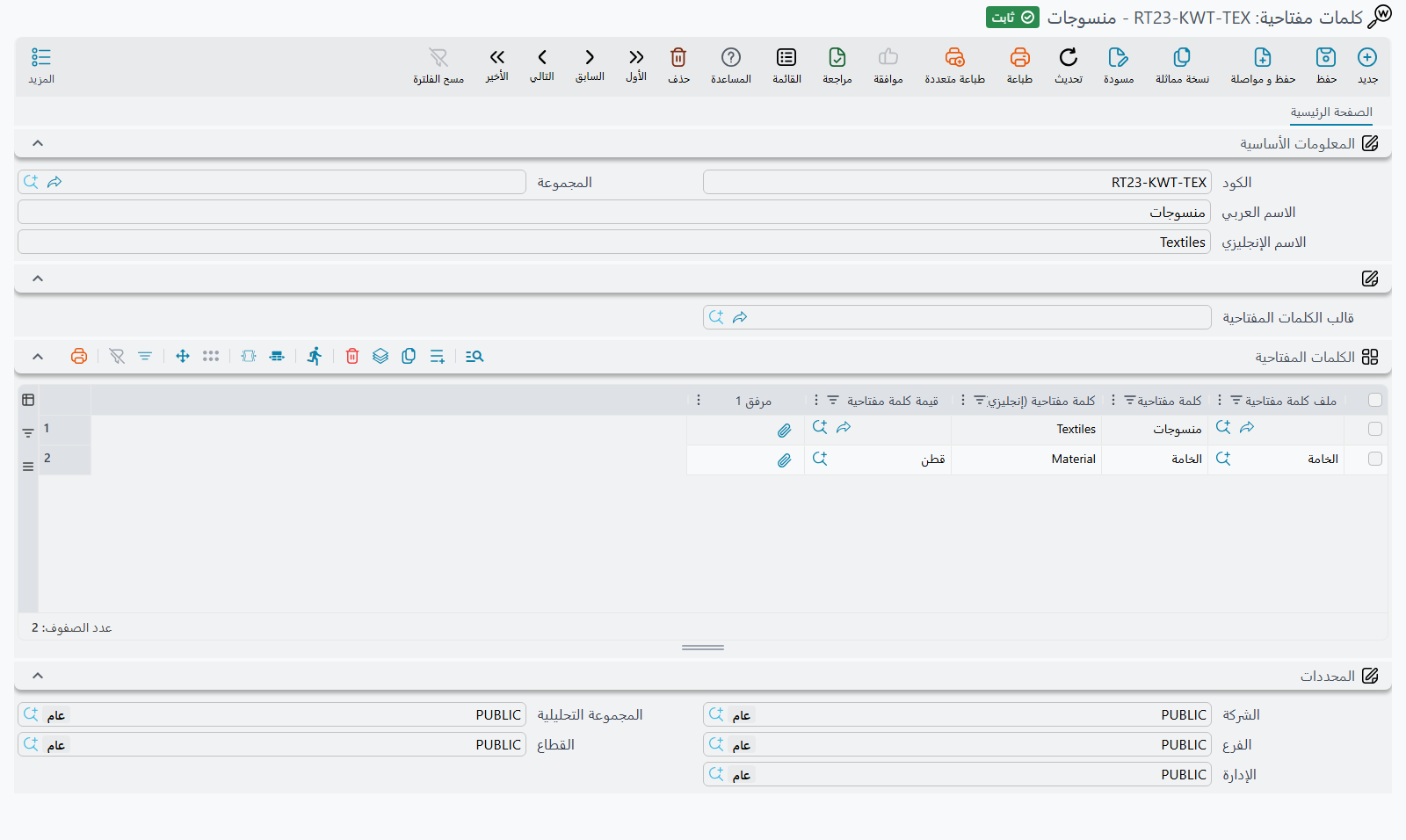Open the column menu for قيمة كلمة مفتاحية
Screen dimensions: 1406x840
[816, 401]
